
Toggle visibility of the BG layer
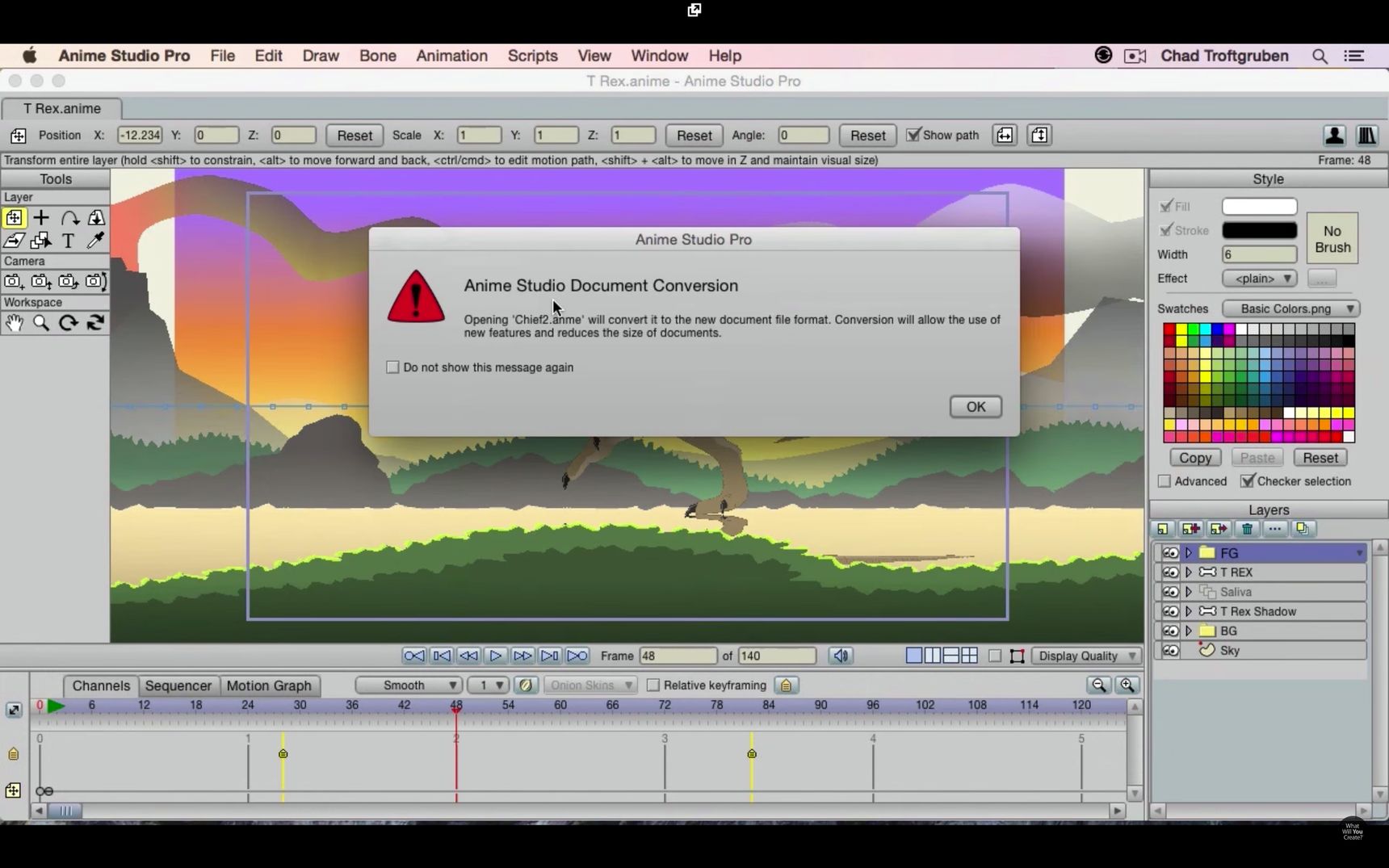1170,631
